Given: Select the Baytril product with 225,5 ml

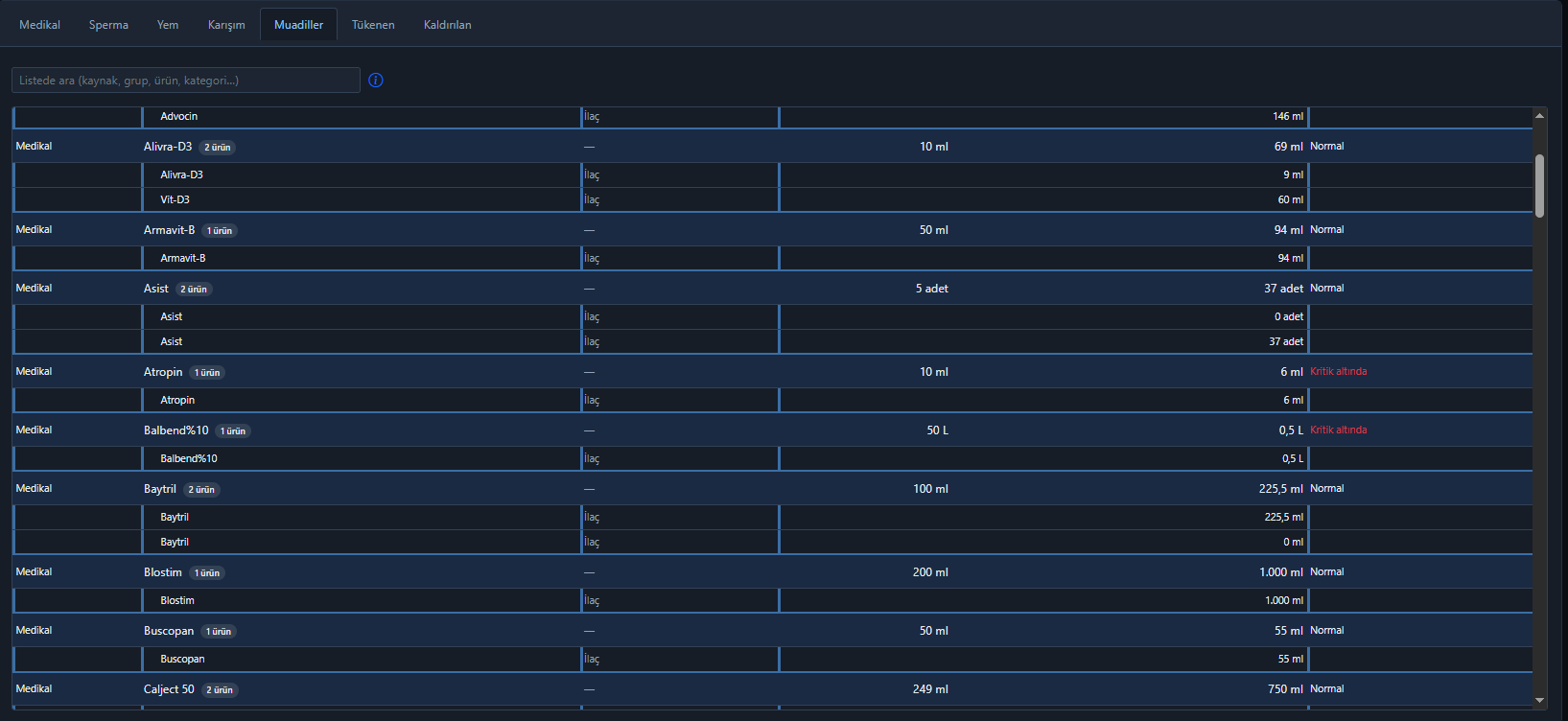Looking at the screenshot, I should point(772,518).
